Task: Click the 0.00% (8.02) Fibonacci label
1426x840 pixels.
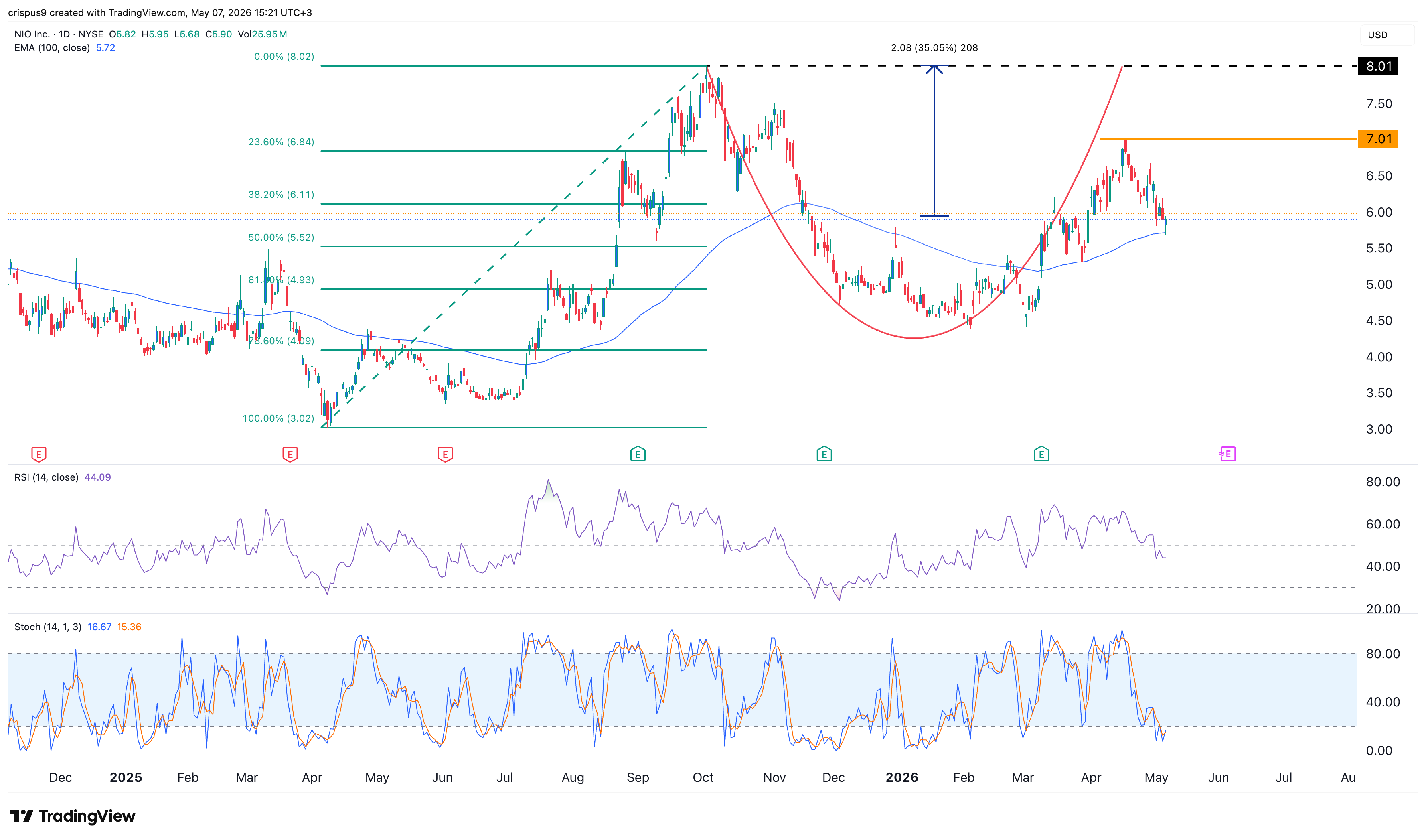Action: pyautogui.click(x=284, y=57)
